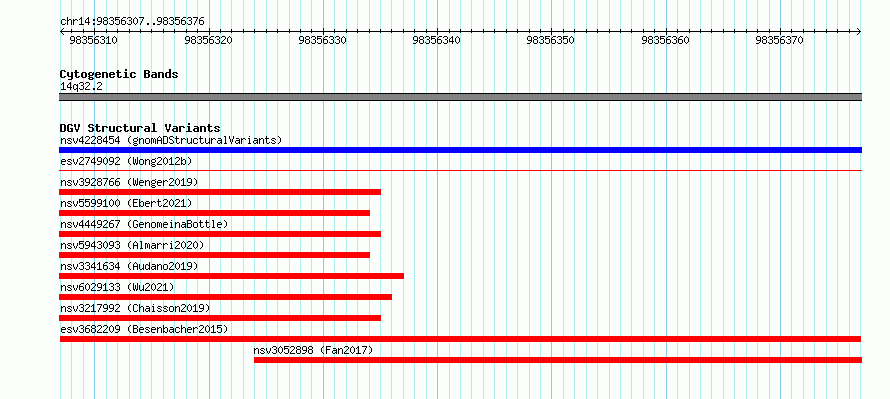Open variant esv3682209 (Besenbacher2015) label
This screenshot has height=399, width=890.
(x=144, y=329)
